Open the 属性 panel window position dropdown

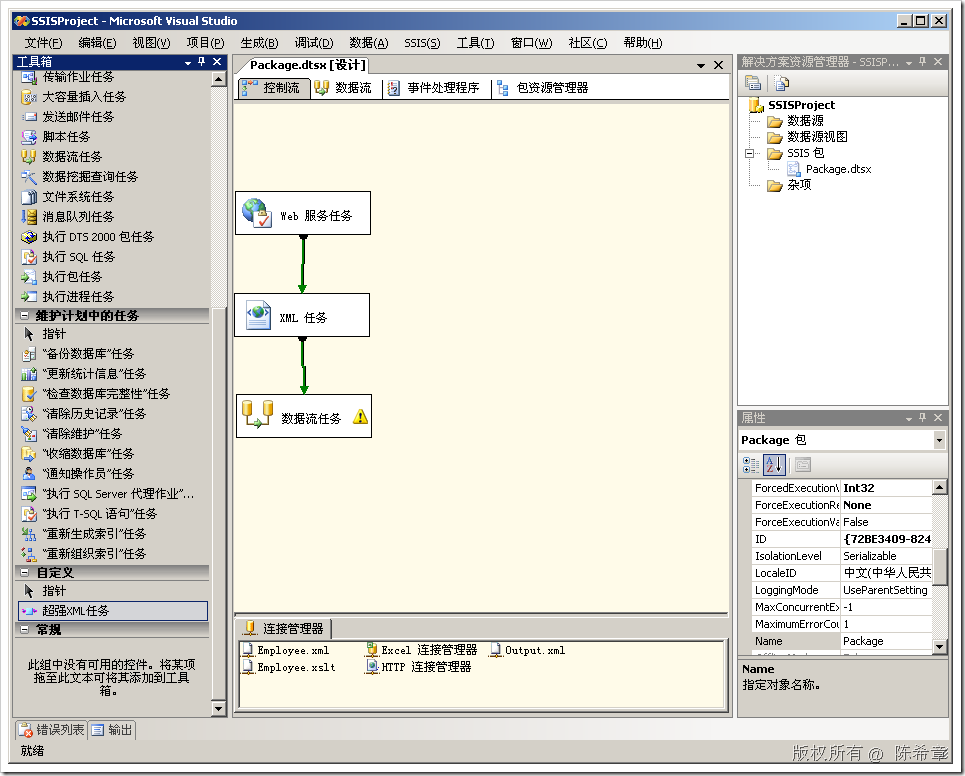coord(908,418)
